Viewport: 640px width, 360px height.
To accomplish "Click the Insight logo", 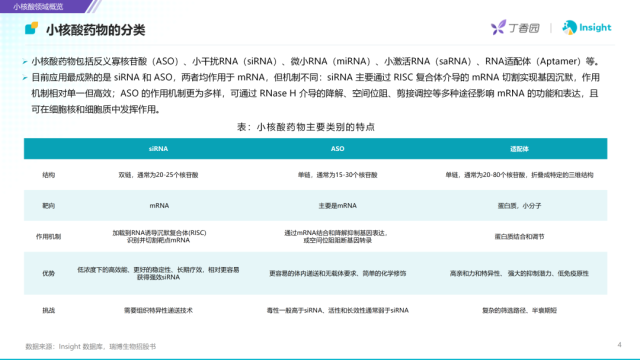I will tap(587, 27).
